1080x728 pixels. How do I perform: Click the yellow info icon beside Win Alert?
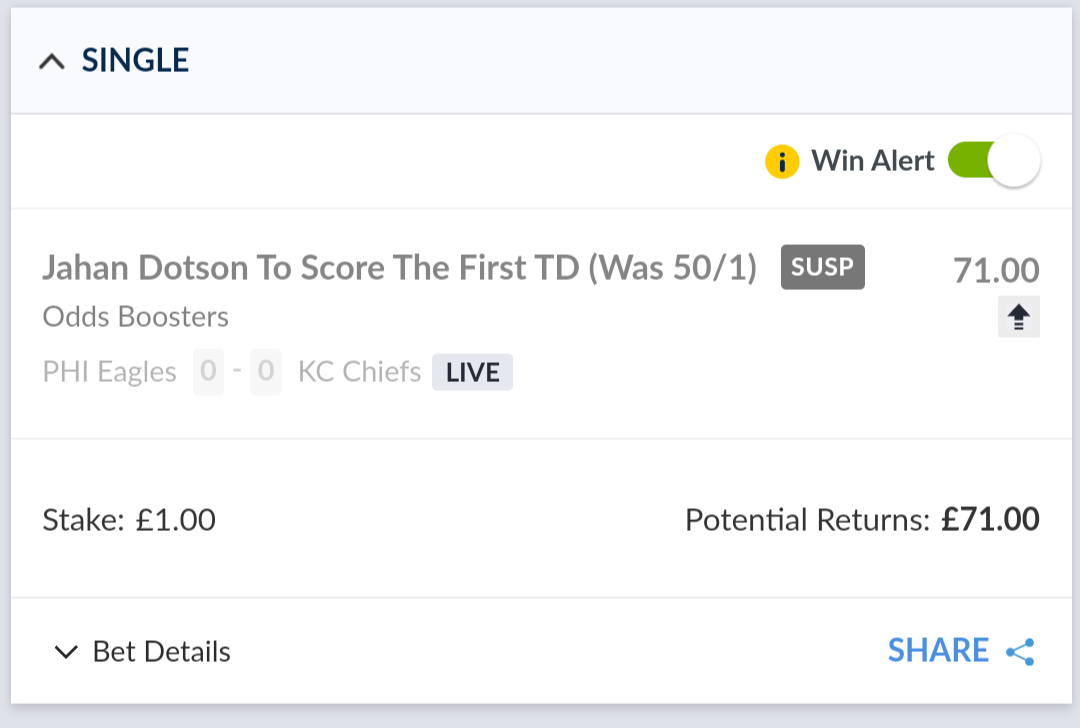click(x=782, y=161)
